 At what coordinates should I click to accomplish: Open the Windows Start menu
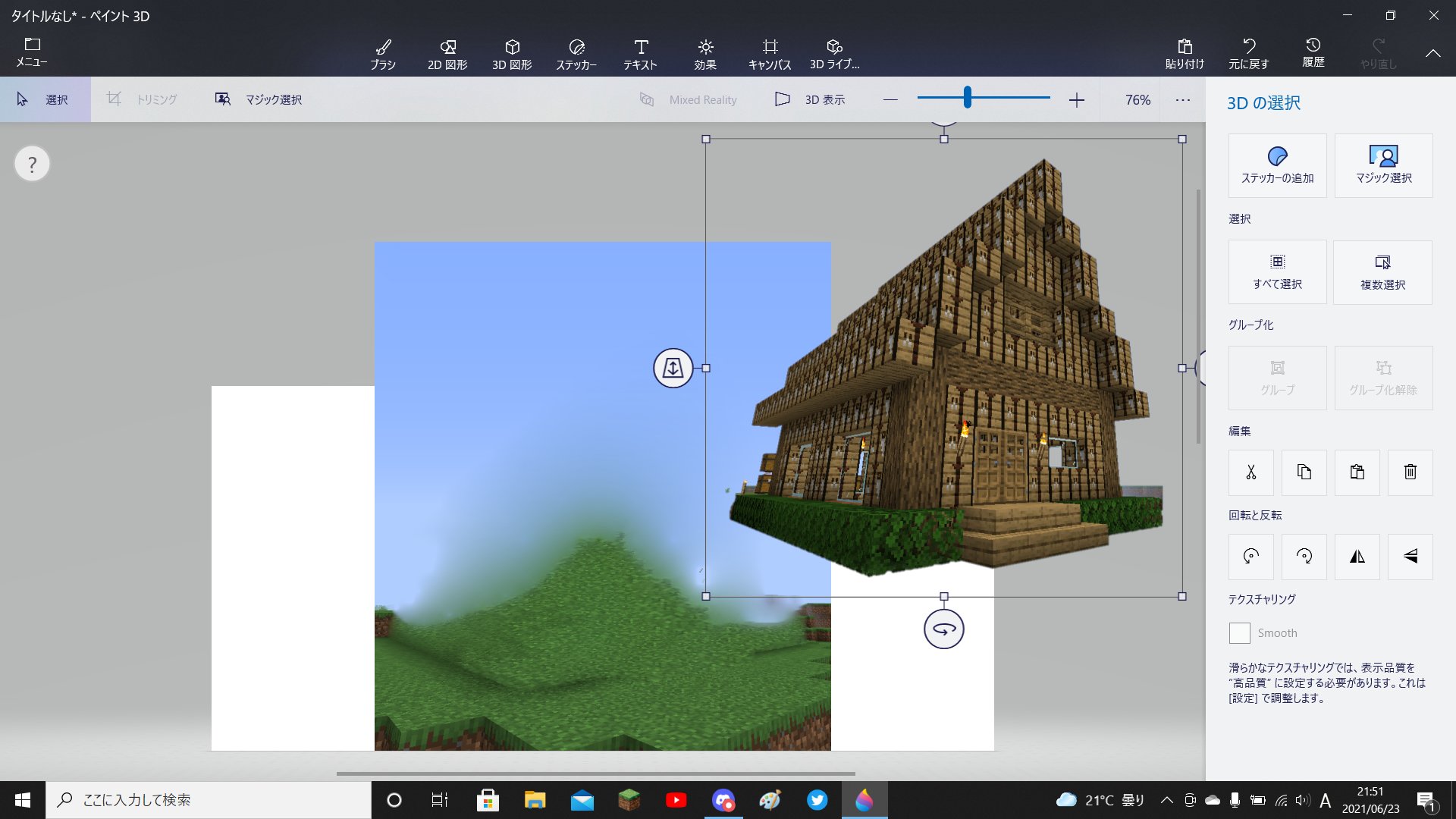point(23,800)
